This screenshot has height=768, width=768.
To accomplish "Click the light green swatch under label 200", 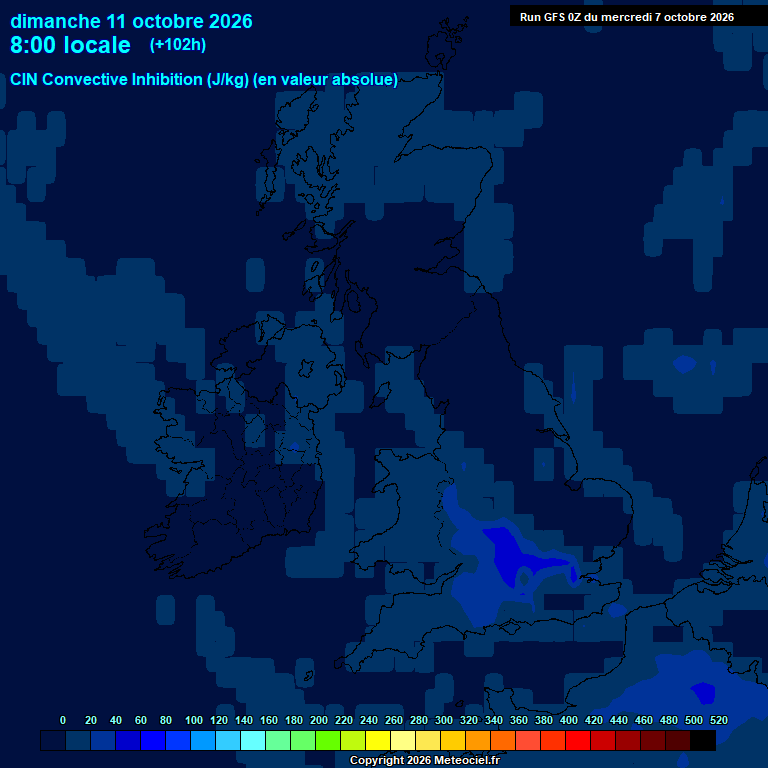I will pos(303,740).
